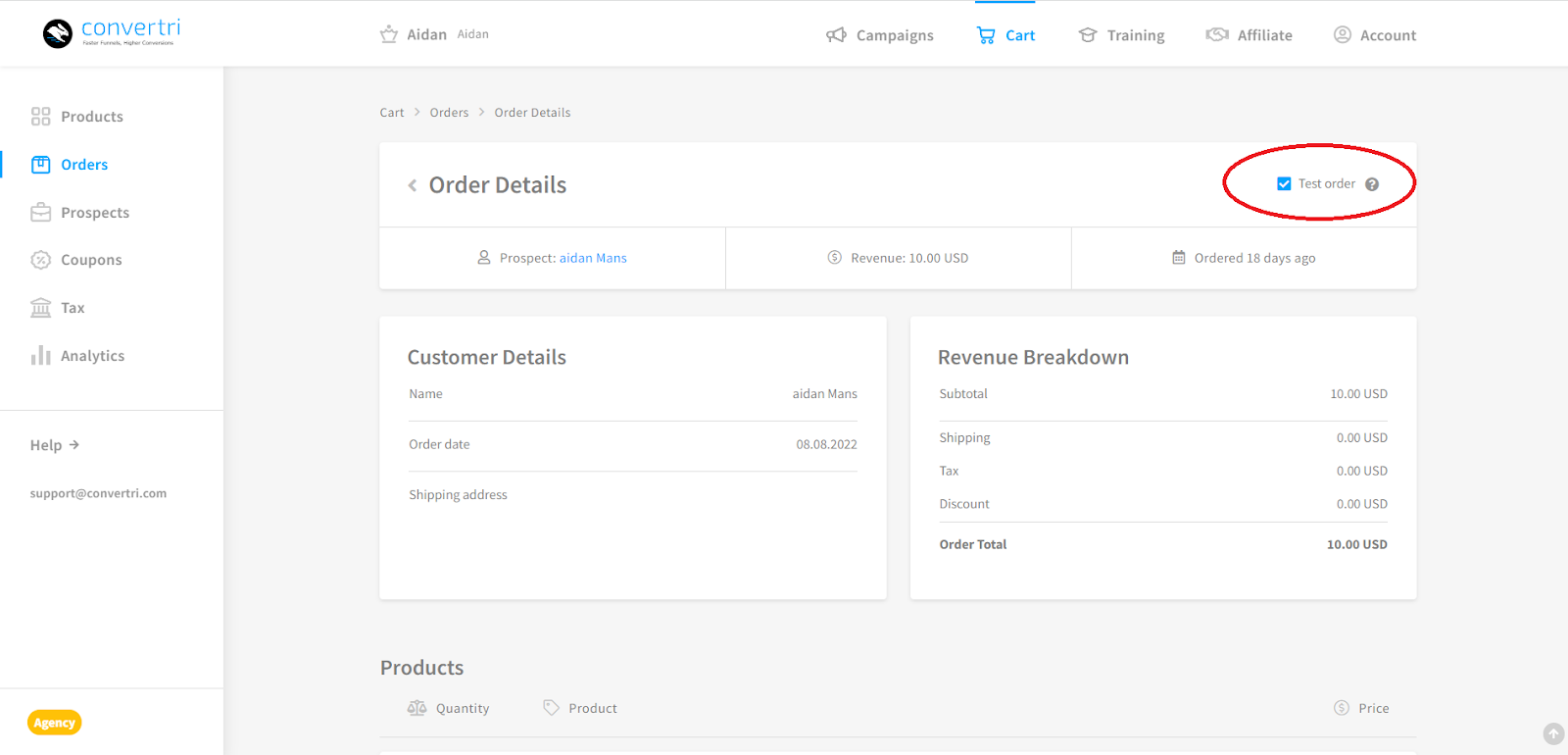Click the Coupons percent badge icon
The width and height of the screenshot is (1568, 755).
pyautogui.click(x=40, y=260)
